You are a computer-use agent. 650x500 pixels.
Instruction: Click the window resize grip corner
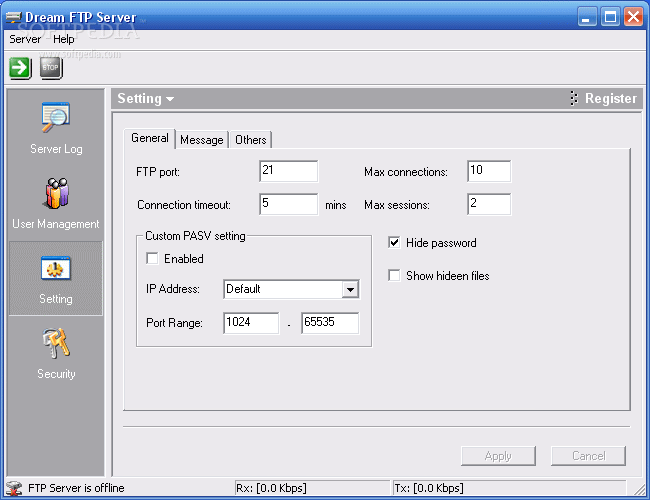click(640, 490)
